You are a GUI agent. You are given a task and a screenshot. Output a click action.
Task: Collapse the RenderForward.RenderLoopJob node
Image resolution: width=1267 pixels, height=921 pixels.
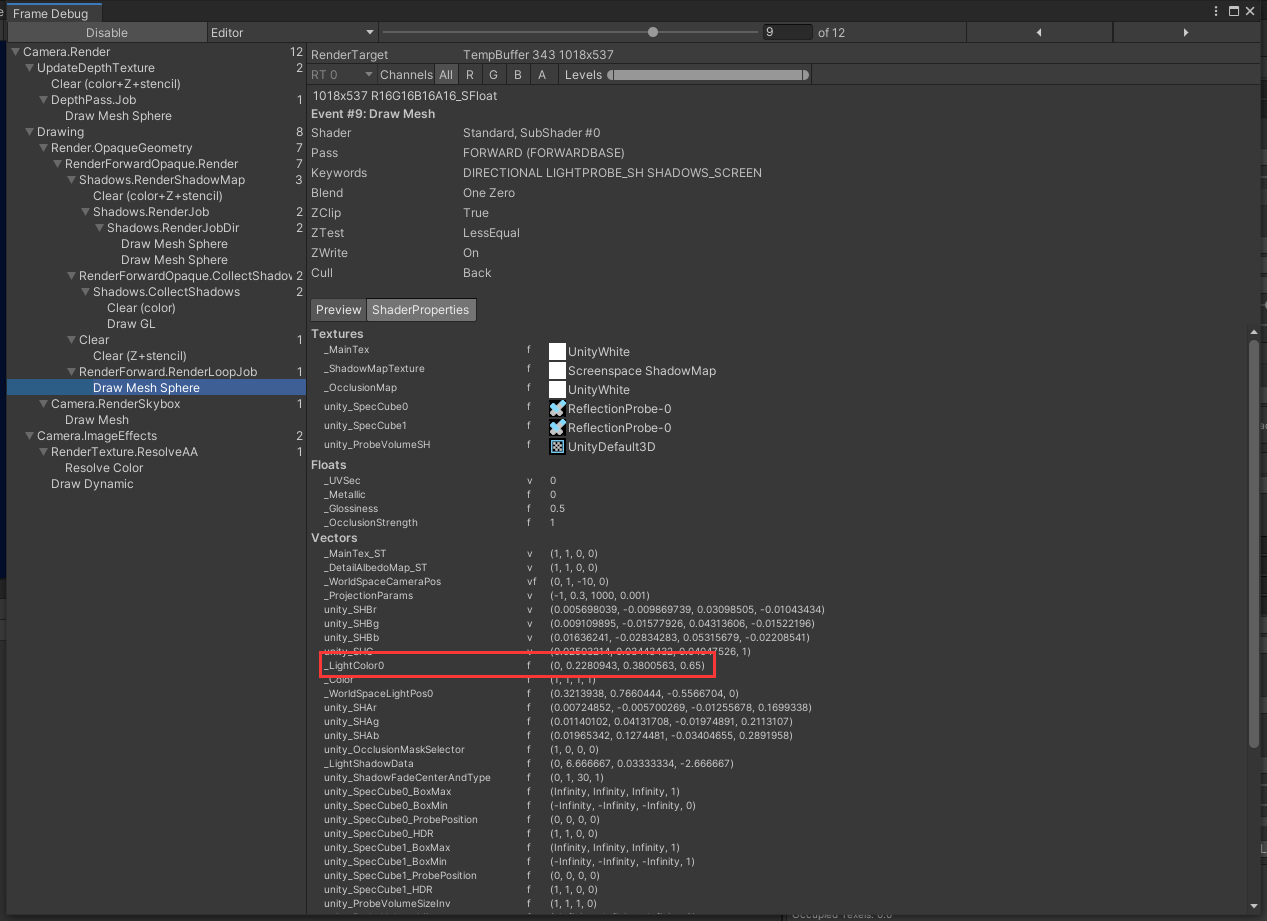click(x=71, y=372)
